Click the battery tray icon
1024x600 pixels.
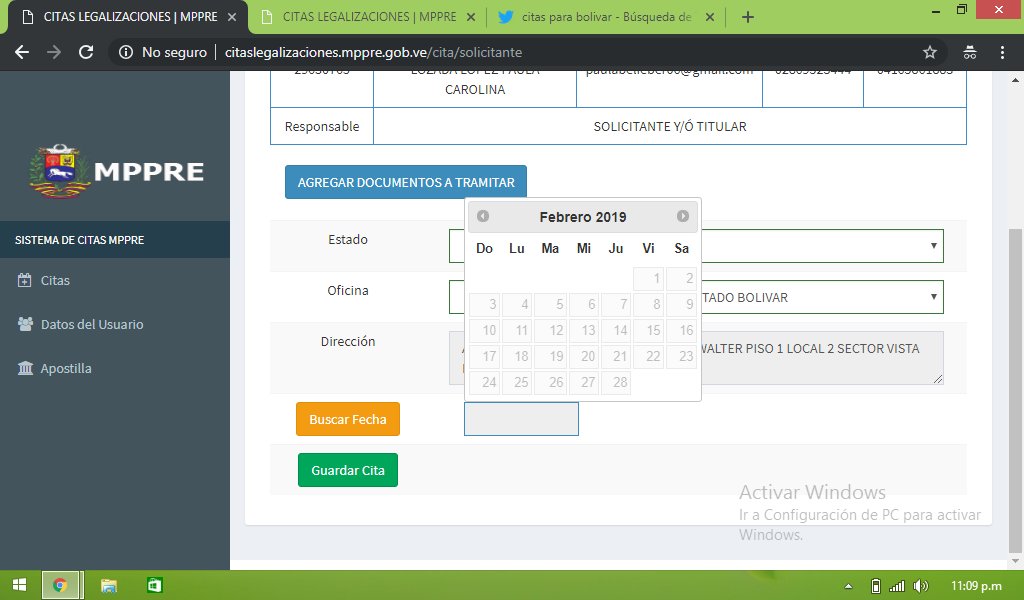pyautogui.click(x=876, y=586)
